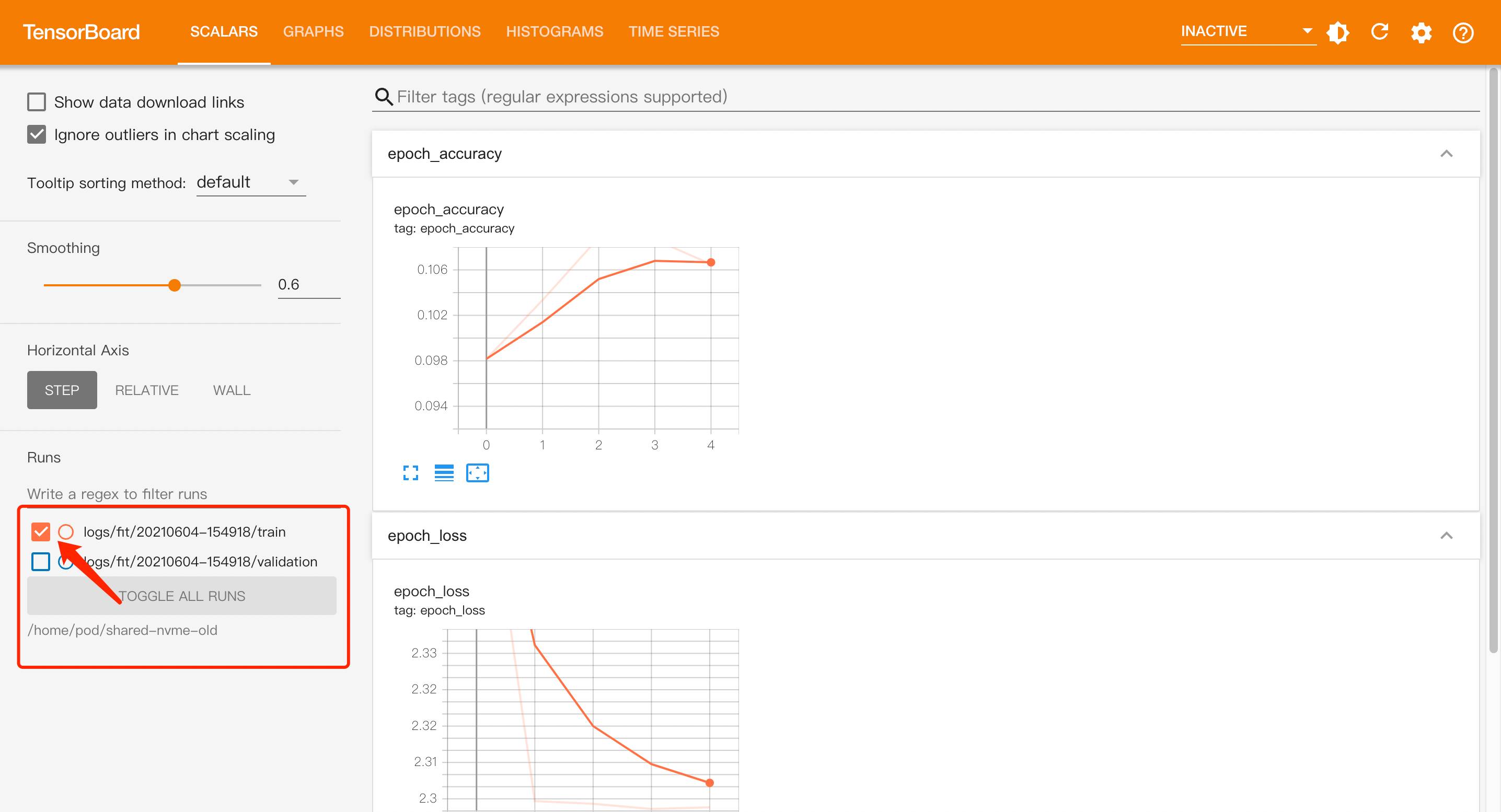Click TOGGLE ALL RUNS button

pyautogui.click(x=182, y=595)
